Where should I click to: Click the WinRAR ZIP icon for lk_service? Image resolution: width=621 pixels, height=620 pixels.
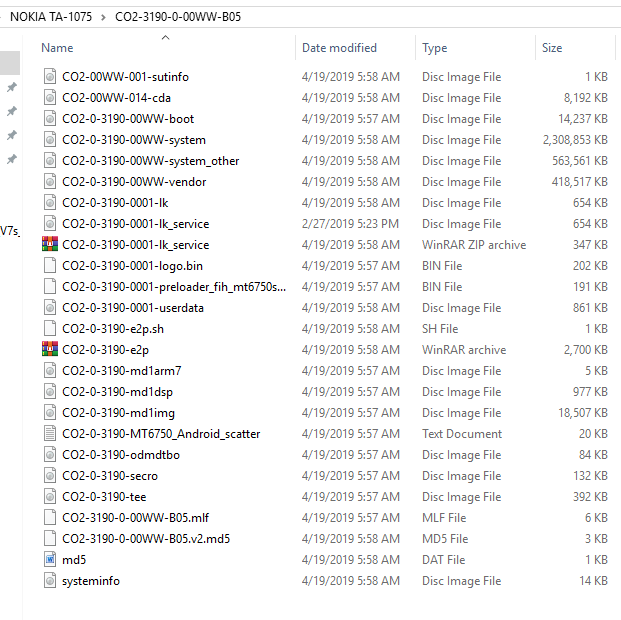point(50,244)
